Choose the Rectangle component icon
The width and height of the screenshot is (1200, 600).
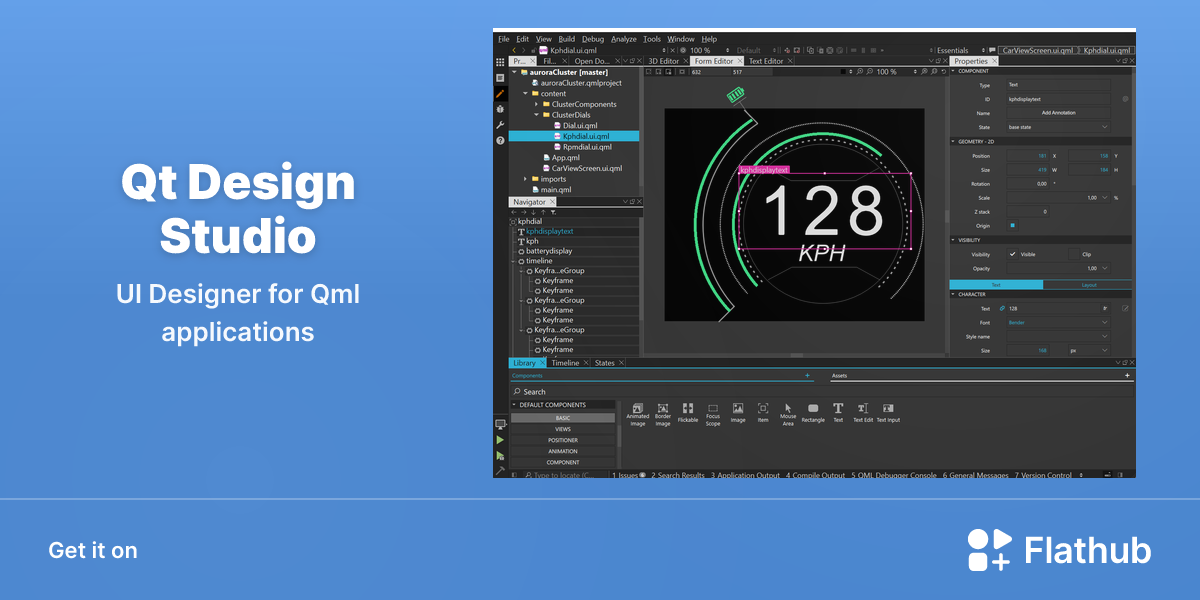[x=813, y=408]
